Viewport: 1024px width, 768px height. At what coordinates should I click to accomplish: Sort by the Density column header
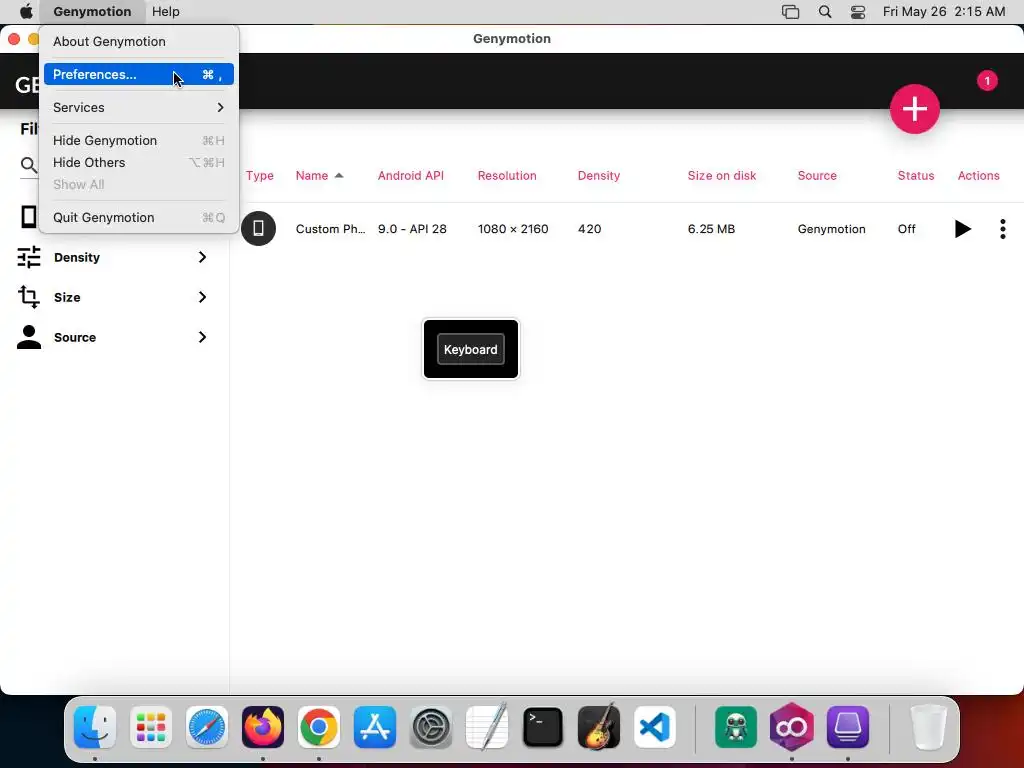click(599, 176)
